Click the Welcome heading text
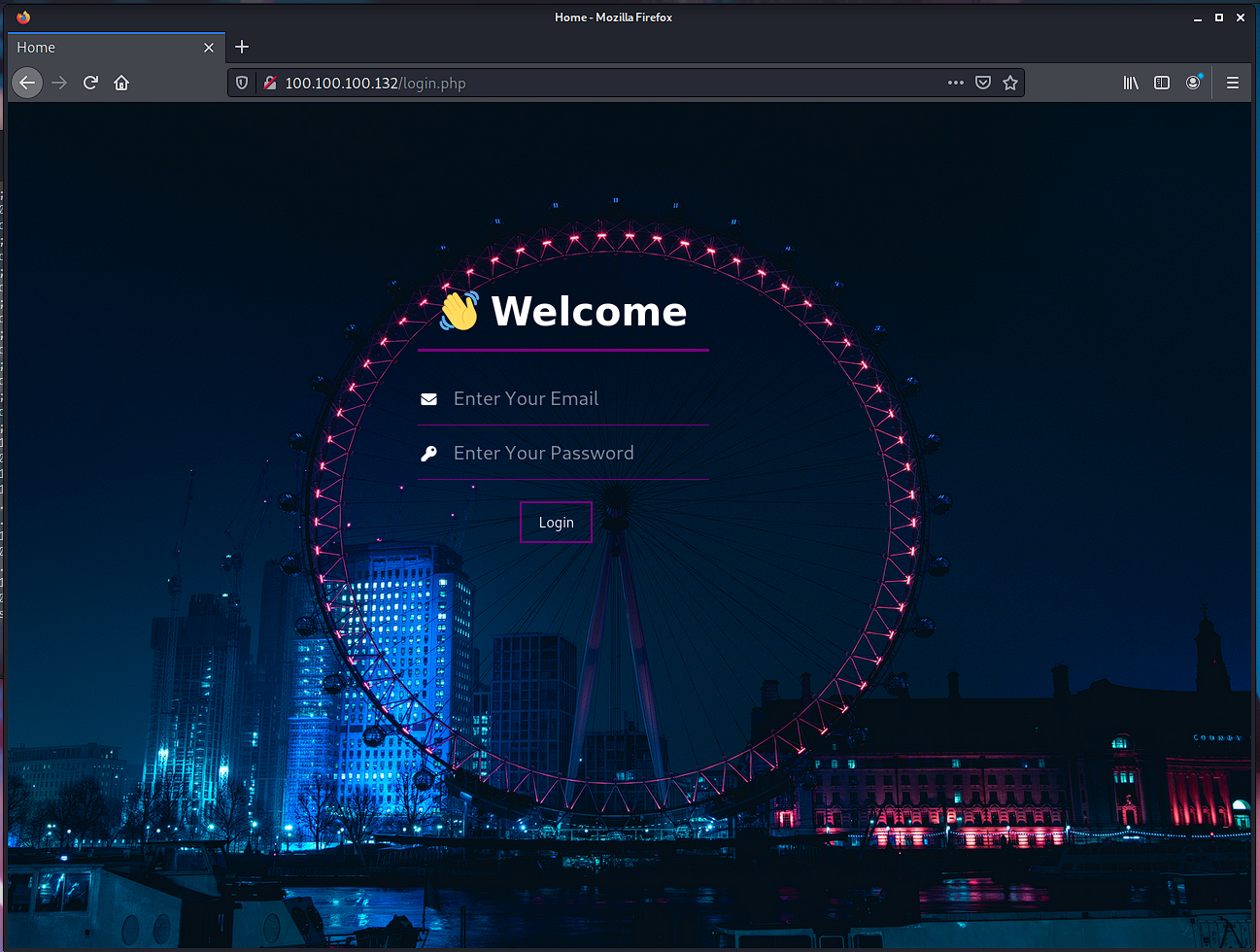Image resolution: width=1260 pixels, height=952 pixels. pos(589,311)
